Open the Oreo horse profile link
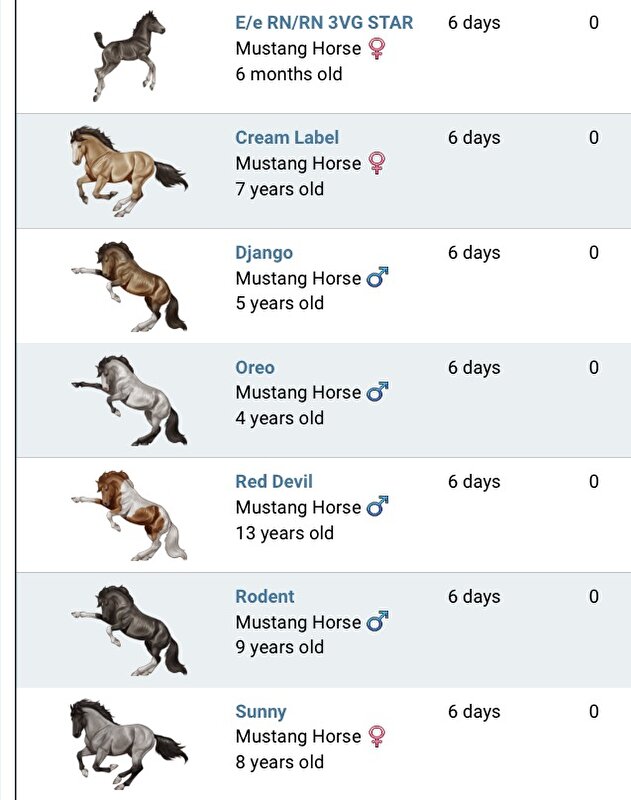Viewport: 631px width, 800px height. pyautogui.click(x=255, y=367)
